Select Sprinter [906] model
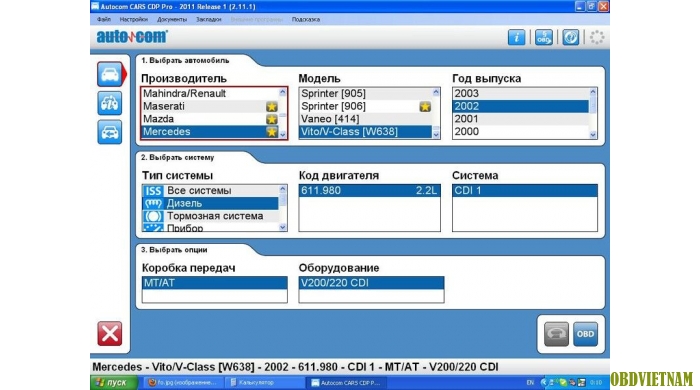This screenshot has width=700, height=390. [366, 106]
